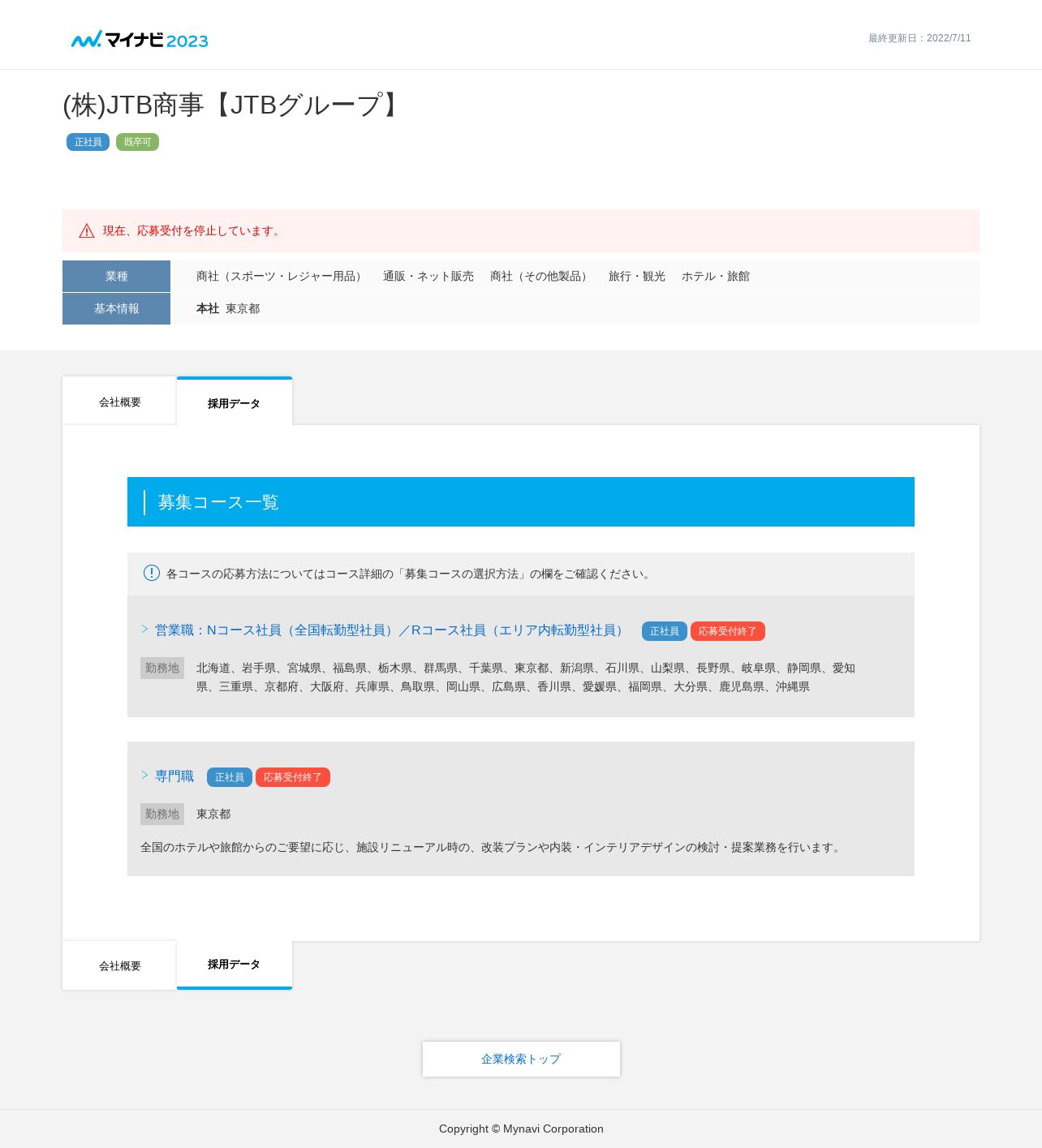The height and width of the screenshot is (1148, 1042).
Task: Click the 北海道、岩手県 prefecture list text
Action: click(526, 677)
